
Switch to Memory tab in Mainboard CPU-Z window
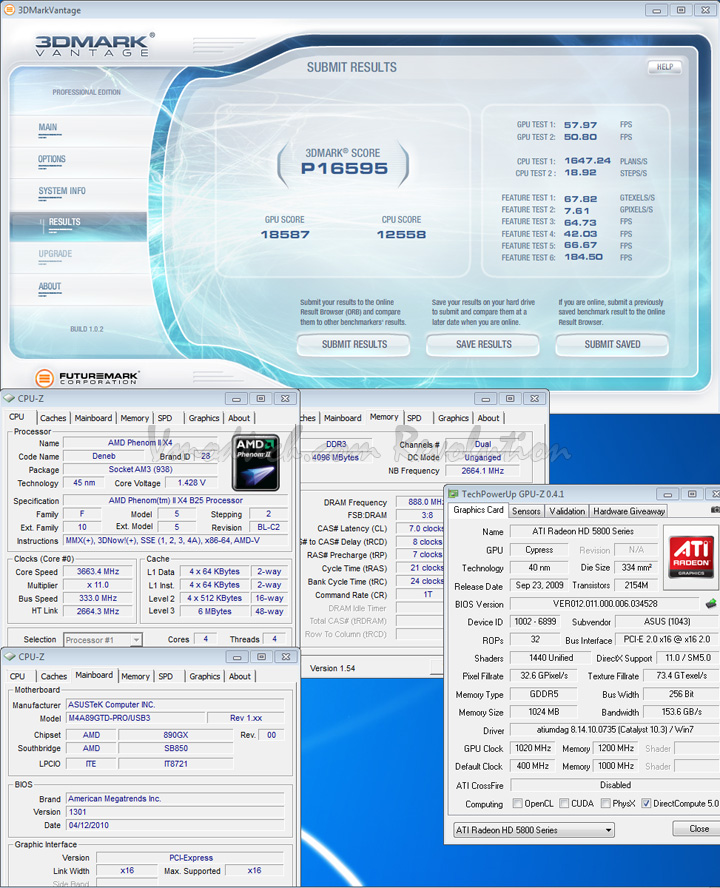[x=135, y=676]
